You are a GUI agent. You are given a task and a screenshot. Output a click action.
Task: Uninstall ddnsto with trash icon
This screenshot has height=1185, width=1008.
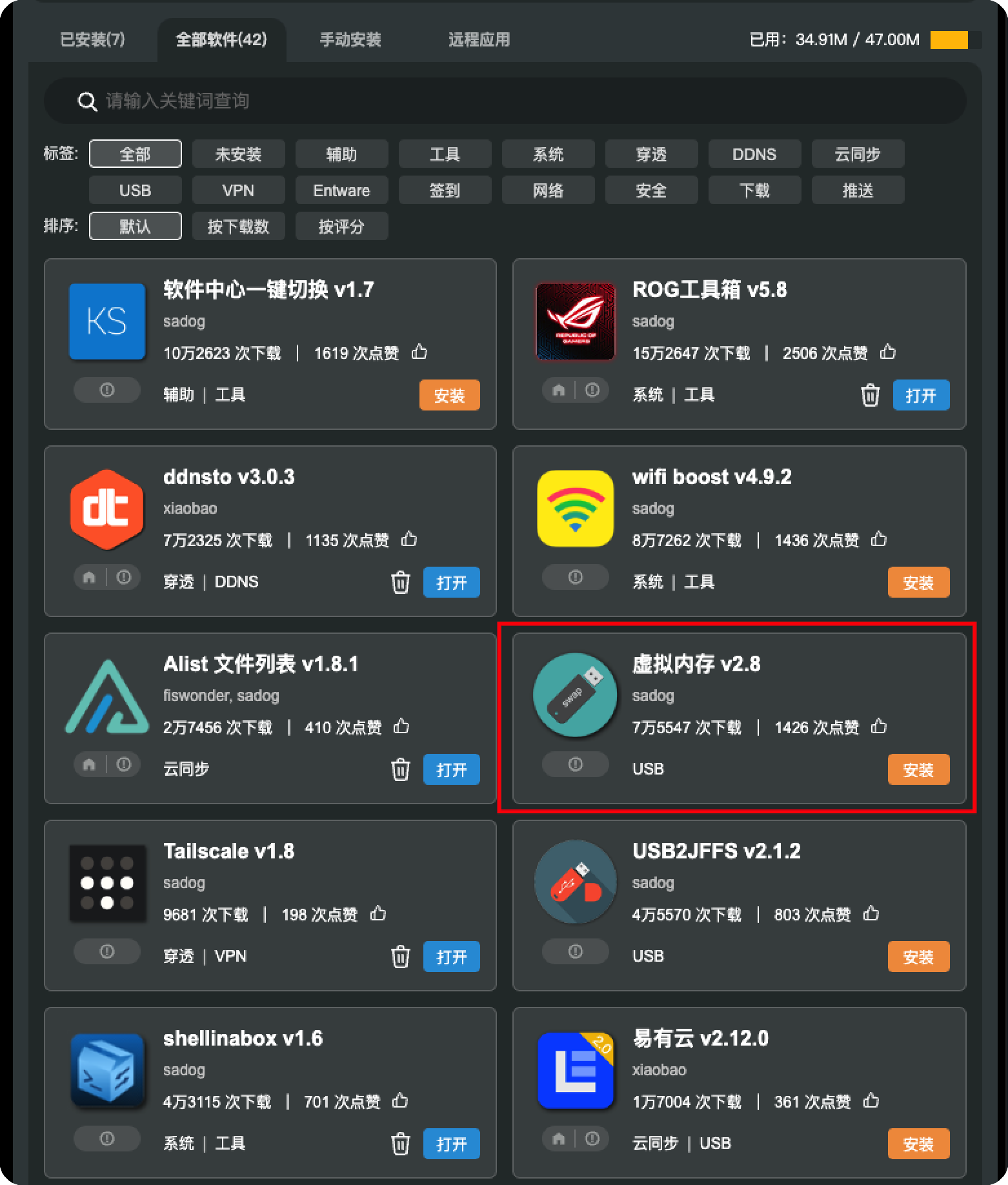tap(401, 582)
